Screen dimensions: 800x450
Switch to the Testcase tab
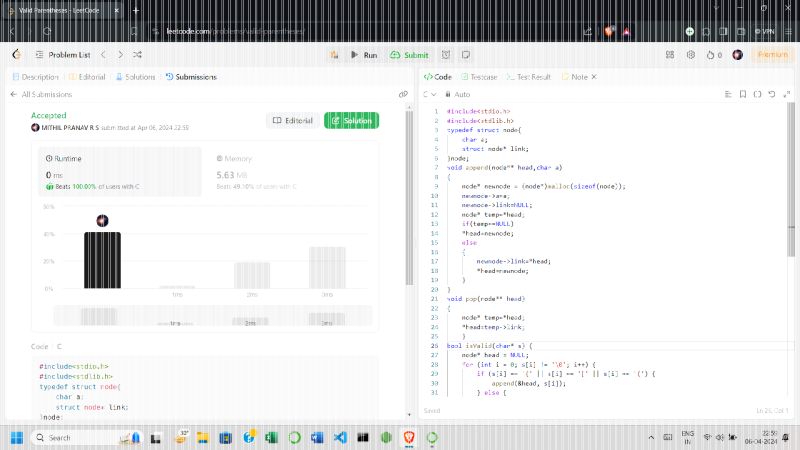click(x=479, y=76)
